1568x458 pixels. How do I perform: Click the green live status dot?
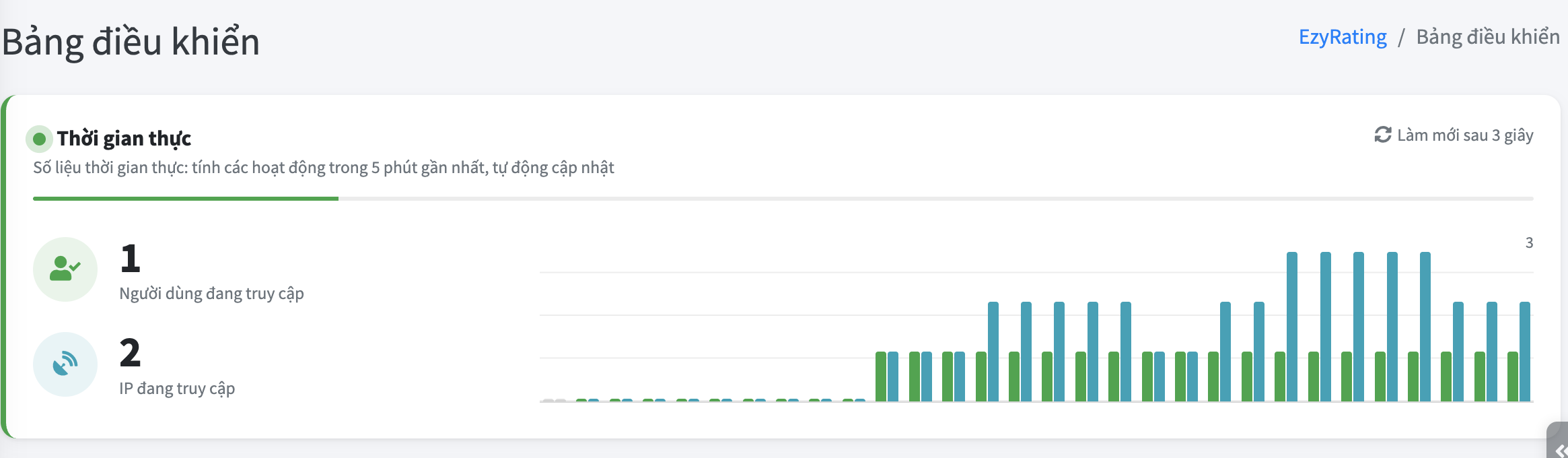pos(39,139)
